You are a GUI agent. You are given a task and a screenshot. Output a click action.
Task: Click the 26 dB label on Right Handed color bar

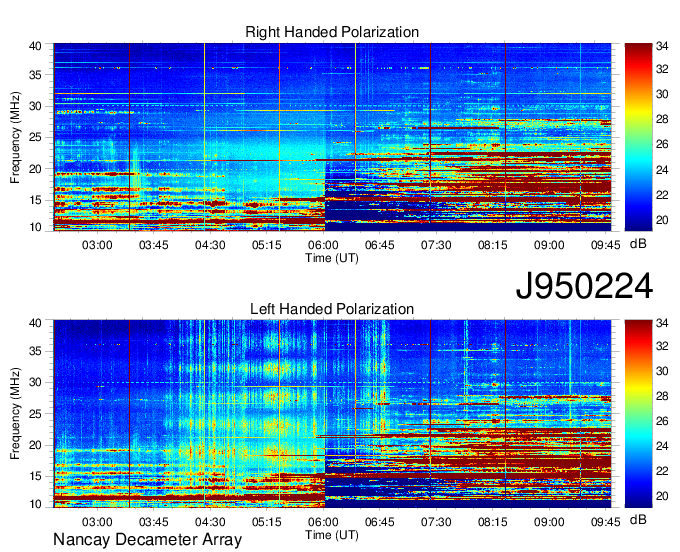(662, 144)
